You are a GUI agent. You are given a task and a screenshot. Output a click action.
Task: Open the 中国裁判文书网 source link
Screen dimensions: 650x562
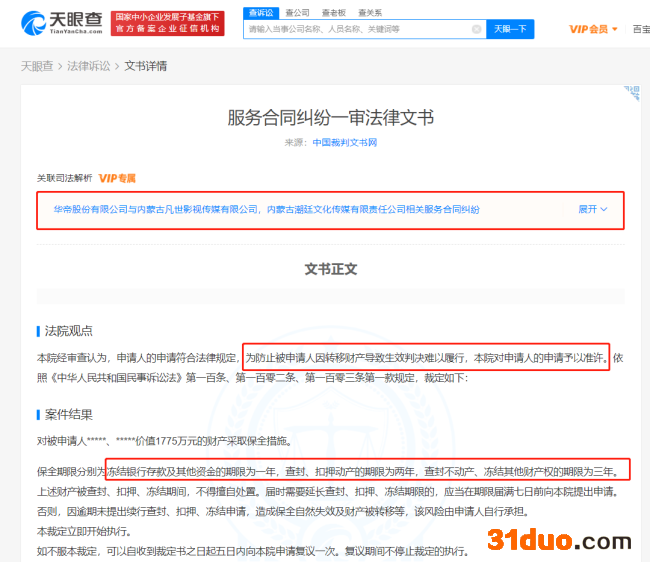tap(344, 143)
